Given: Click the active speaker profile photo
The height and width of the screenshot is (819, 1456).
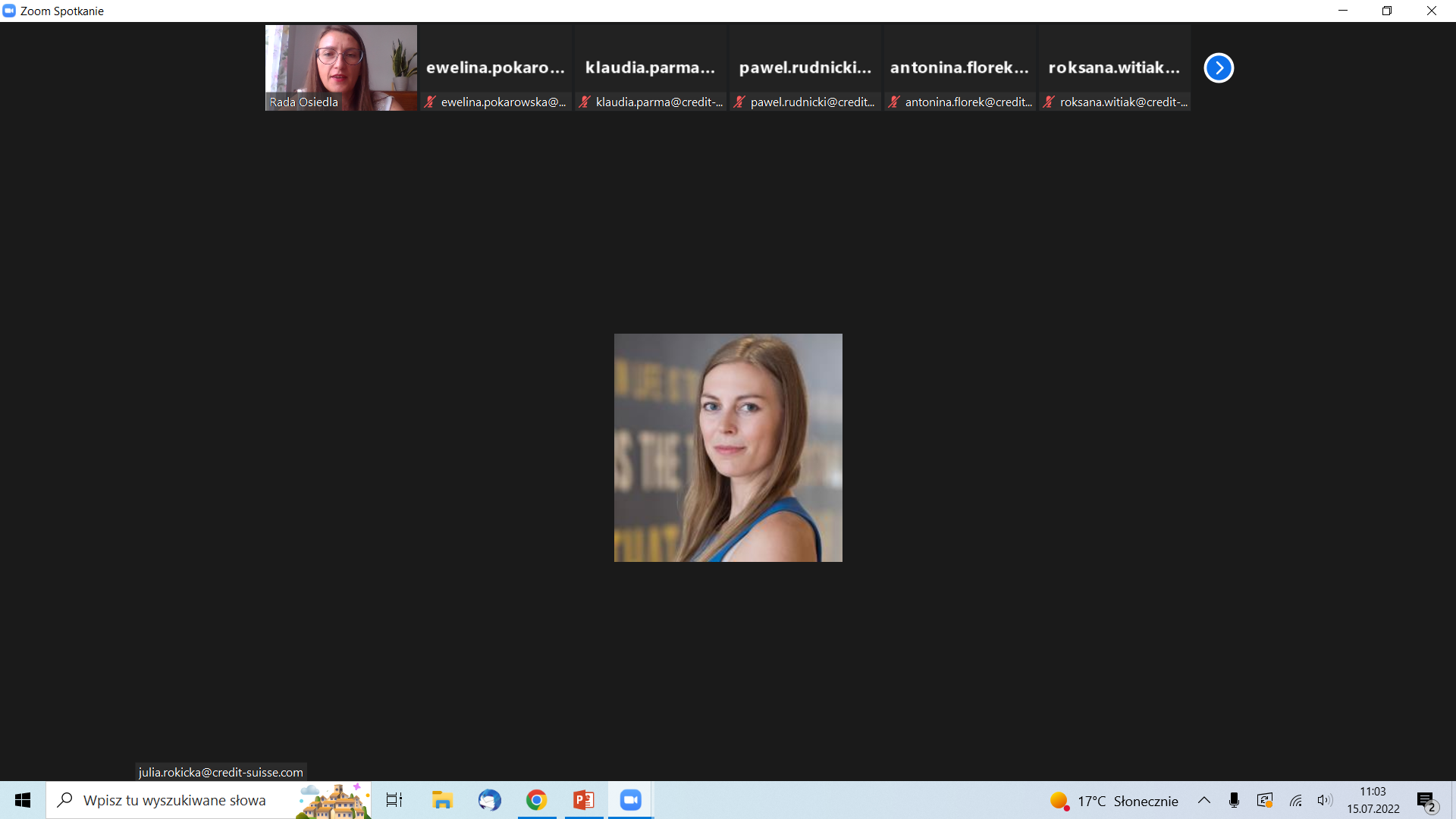Looking at the screenshot, I should (x=728, y=447).
